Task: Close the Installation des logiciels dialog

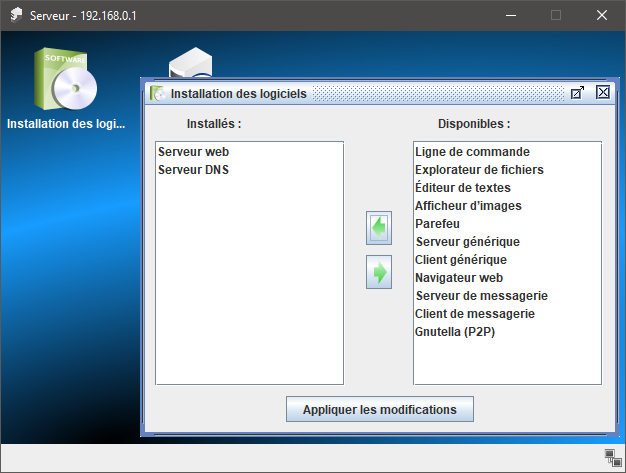Action: 602,93
